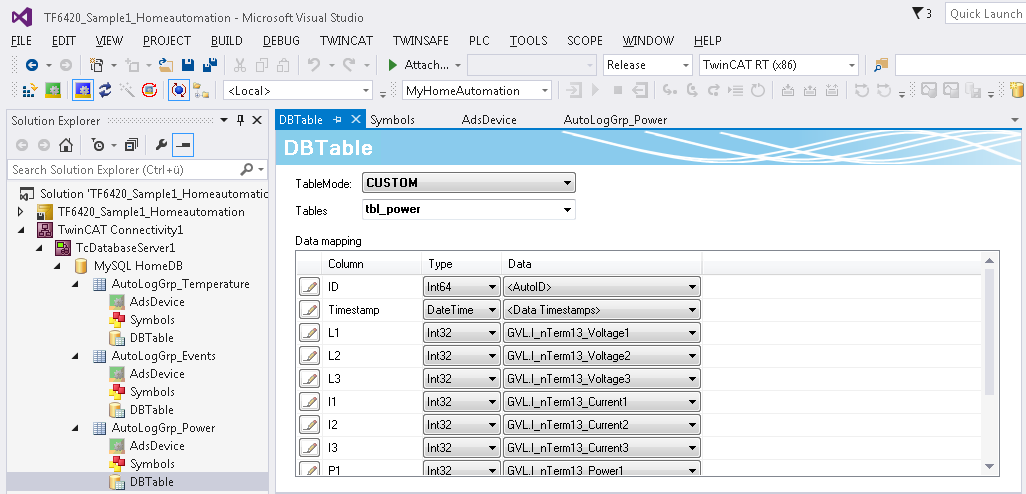Toggle TwinCAT target chooser blue-globe button
1026x494 pixels.
click(178, 90)
